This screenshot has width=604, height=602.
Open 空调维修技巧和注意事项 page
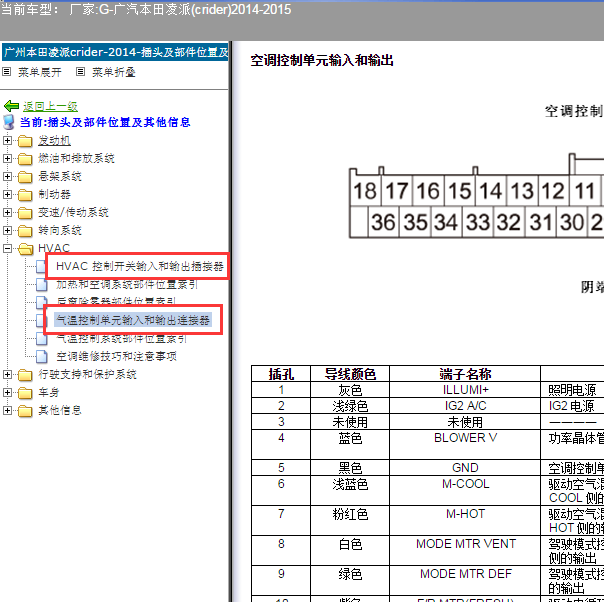click(x=116, y=357)
